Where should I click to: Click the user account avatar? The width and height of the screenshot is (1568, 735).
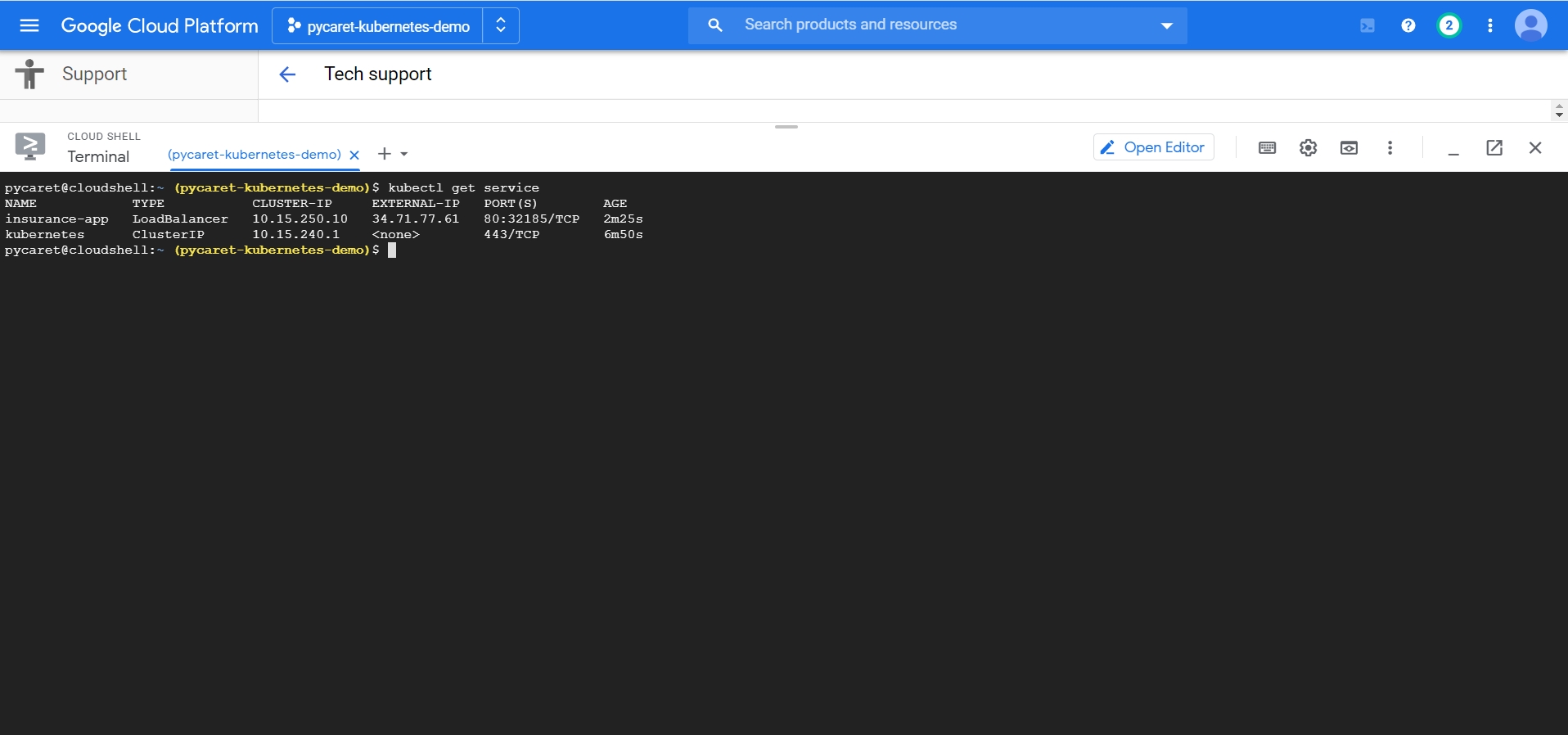coord(1531,25)
